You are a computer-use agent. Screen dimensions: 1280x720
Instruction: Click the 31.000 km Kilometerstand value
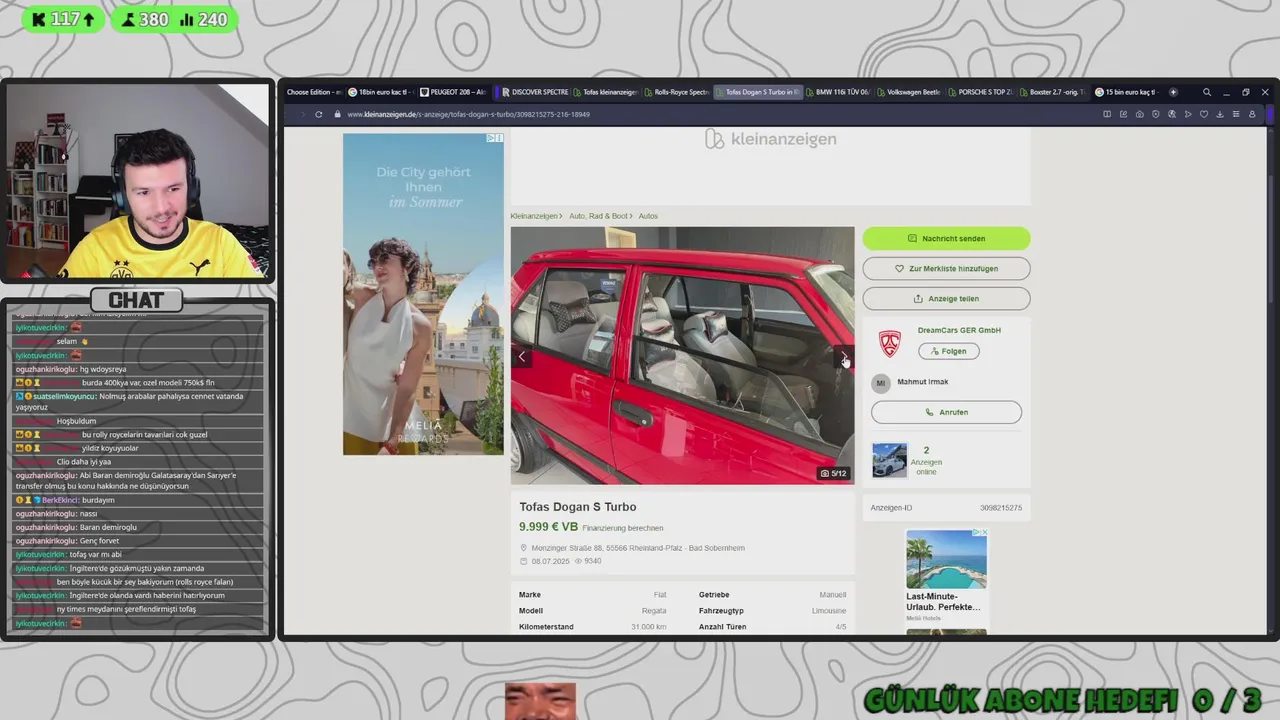coord(648,627)
